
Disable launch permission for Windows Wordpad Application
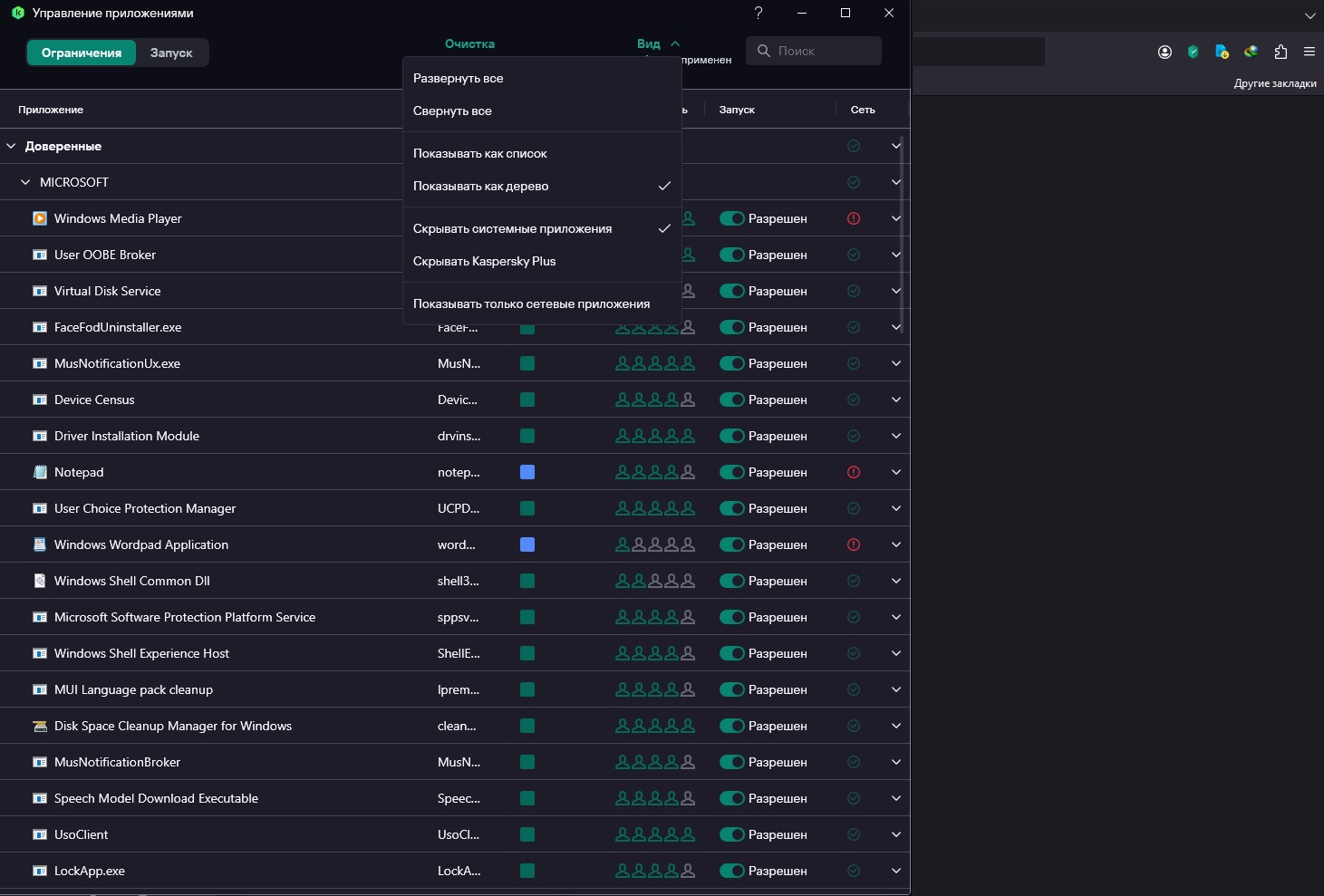[x=732, y=544]
